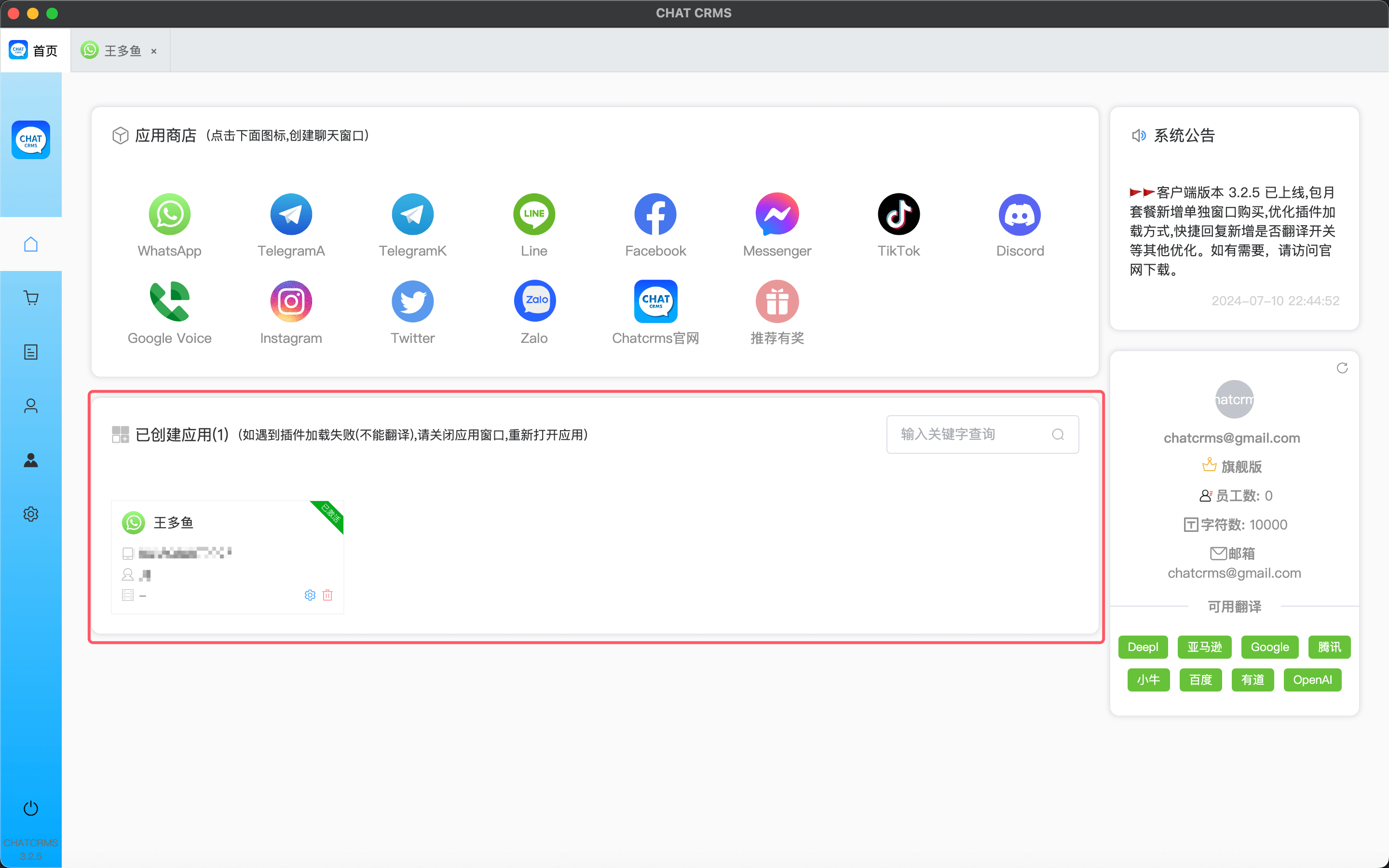Open Messenger from the app store
The width and height of the screenshot is (1389, 868).
pyautogui.click(x=777, y=214)
